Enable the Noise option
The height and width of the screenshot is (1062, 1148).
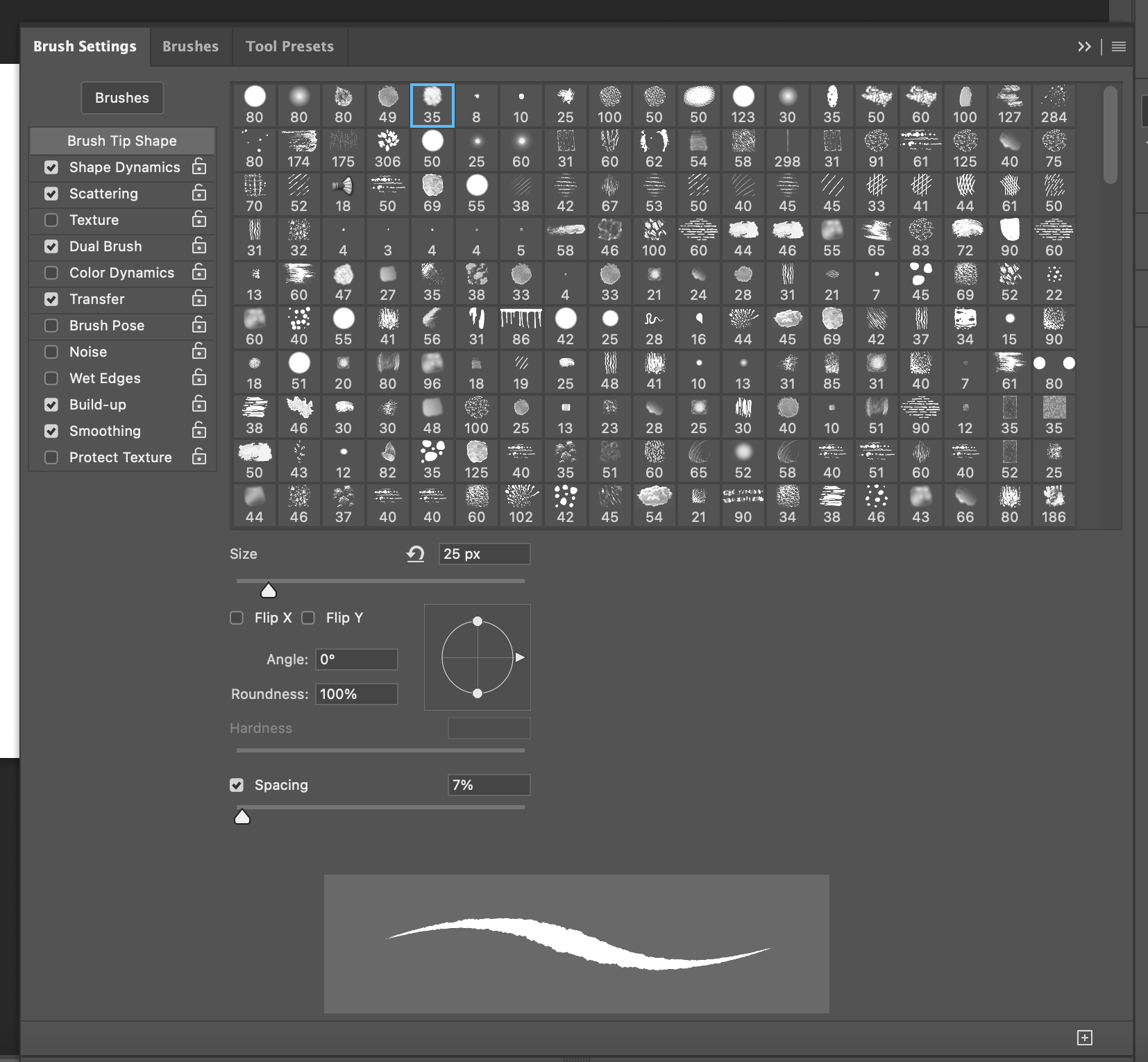click(51, 352)
